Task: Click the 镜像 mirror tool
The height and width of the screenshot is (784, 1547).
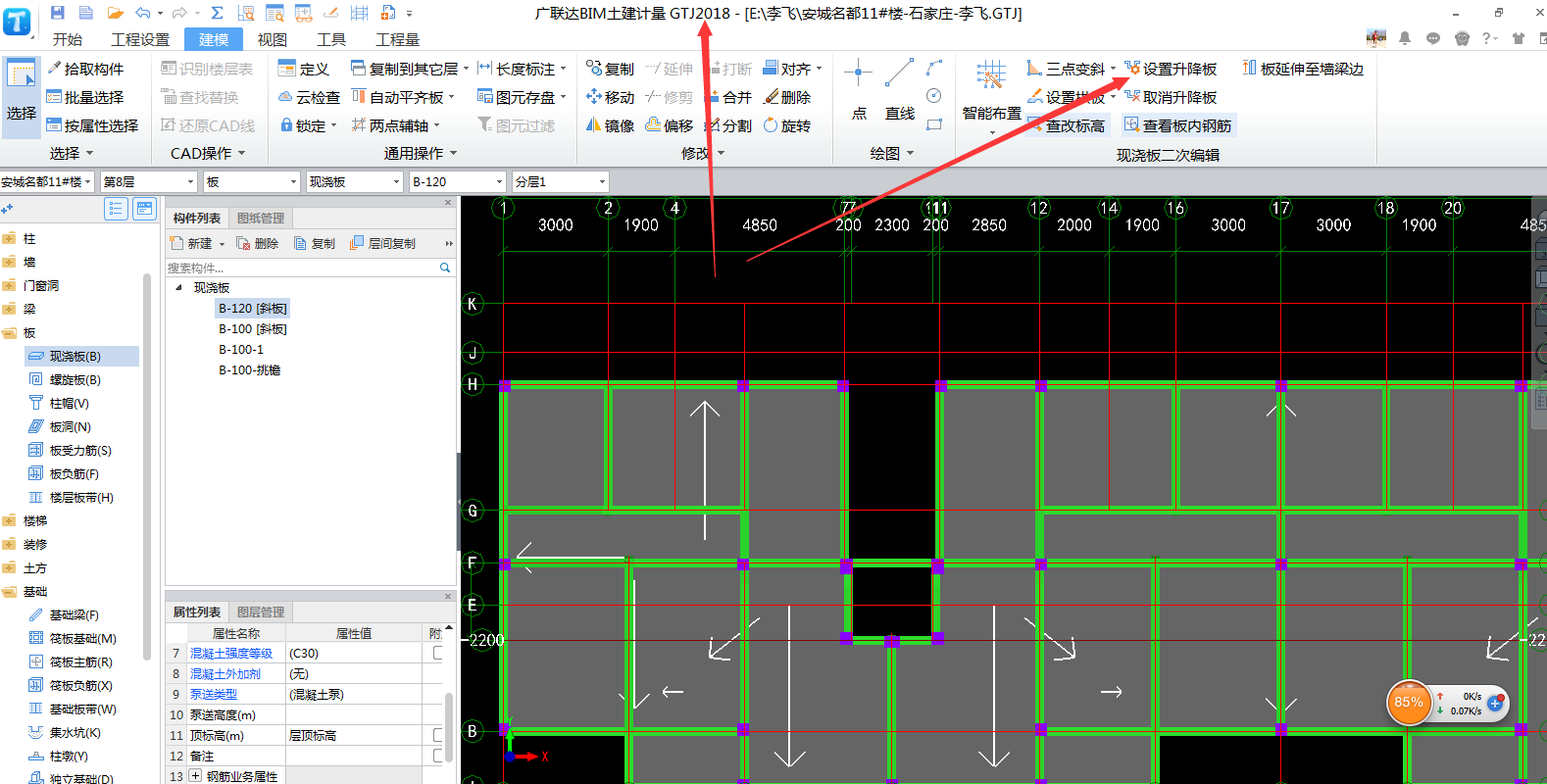Action: tap(611, 125)
